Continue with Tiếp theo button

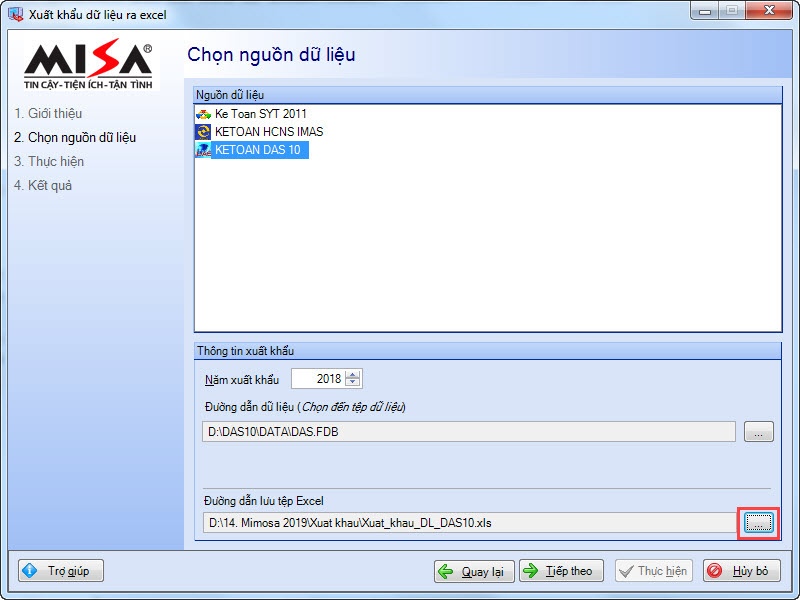(x=561, y=571)
